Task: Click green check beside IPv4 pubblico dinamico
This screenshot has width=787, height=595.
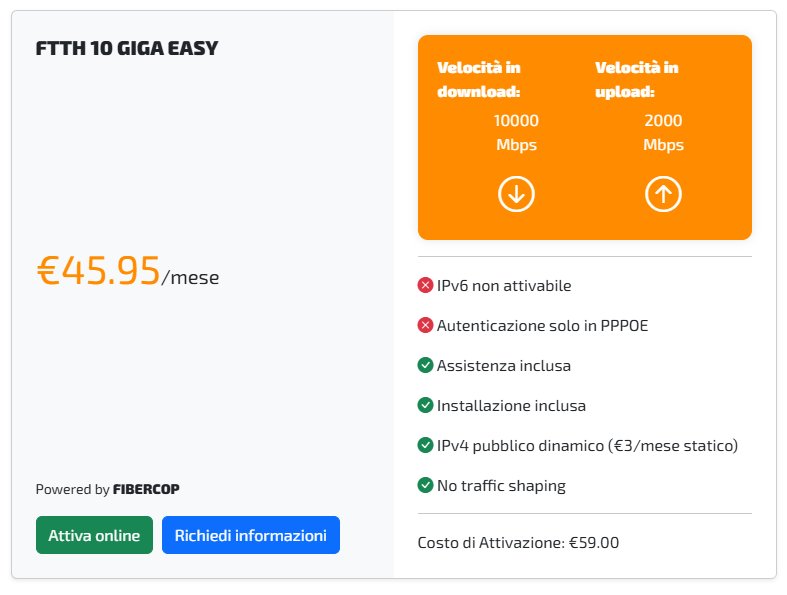Action: [425, 446]
